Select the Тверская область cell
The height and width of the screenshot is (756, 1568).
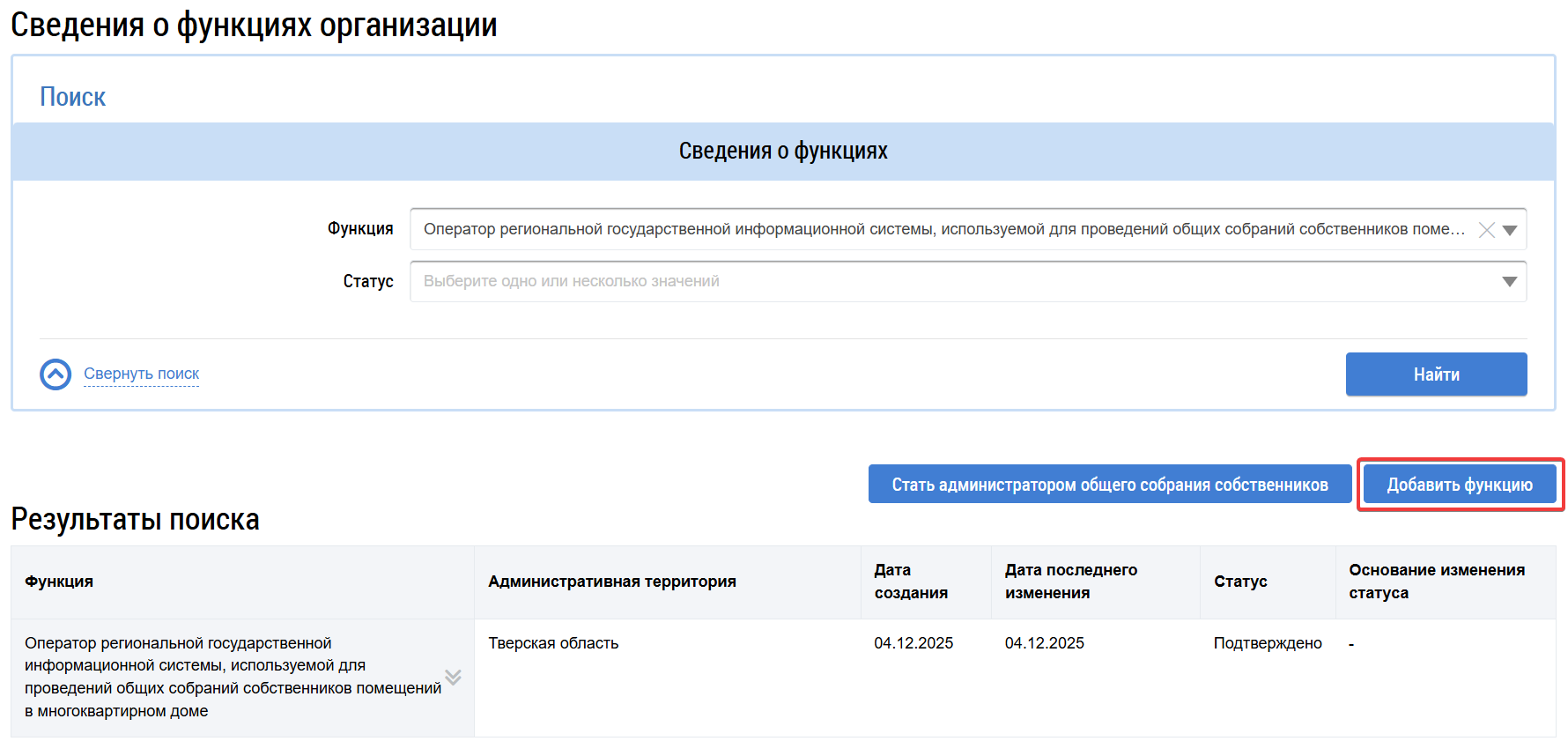(553, 643)
